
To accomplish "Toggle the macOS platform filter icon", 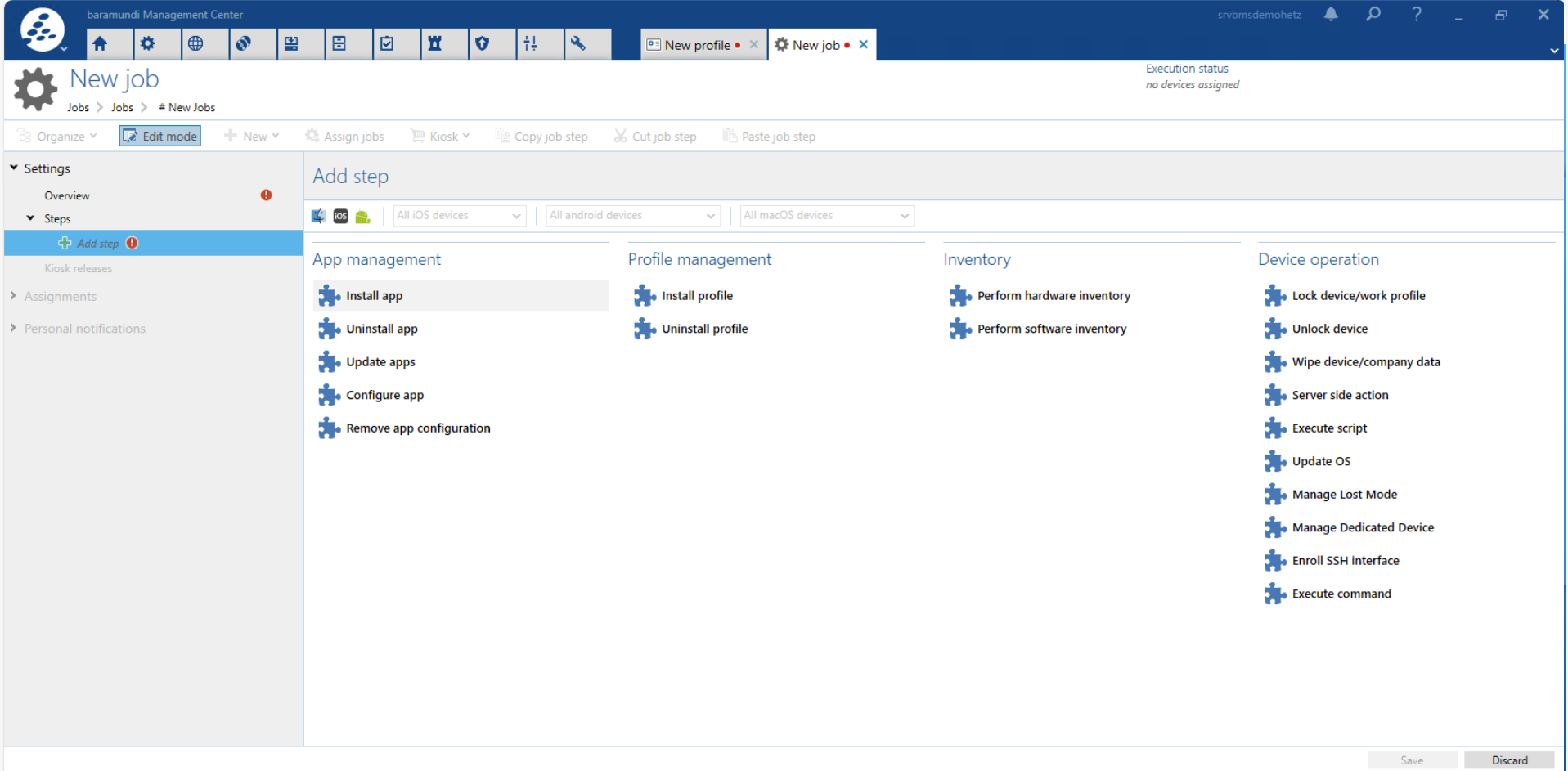I will (x=319, y=216).
